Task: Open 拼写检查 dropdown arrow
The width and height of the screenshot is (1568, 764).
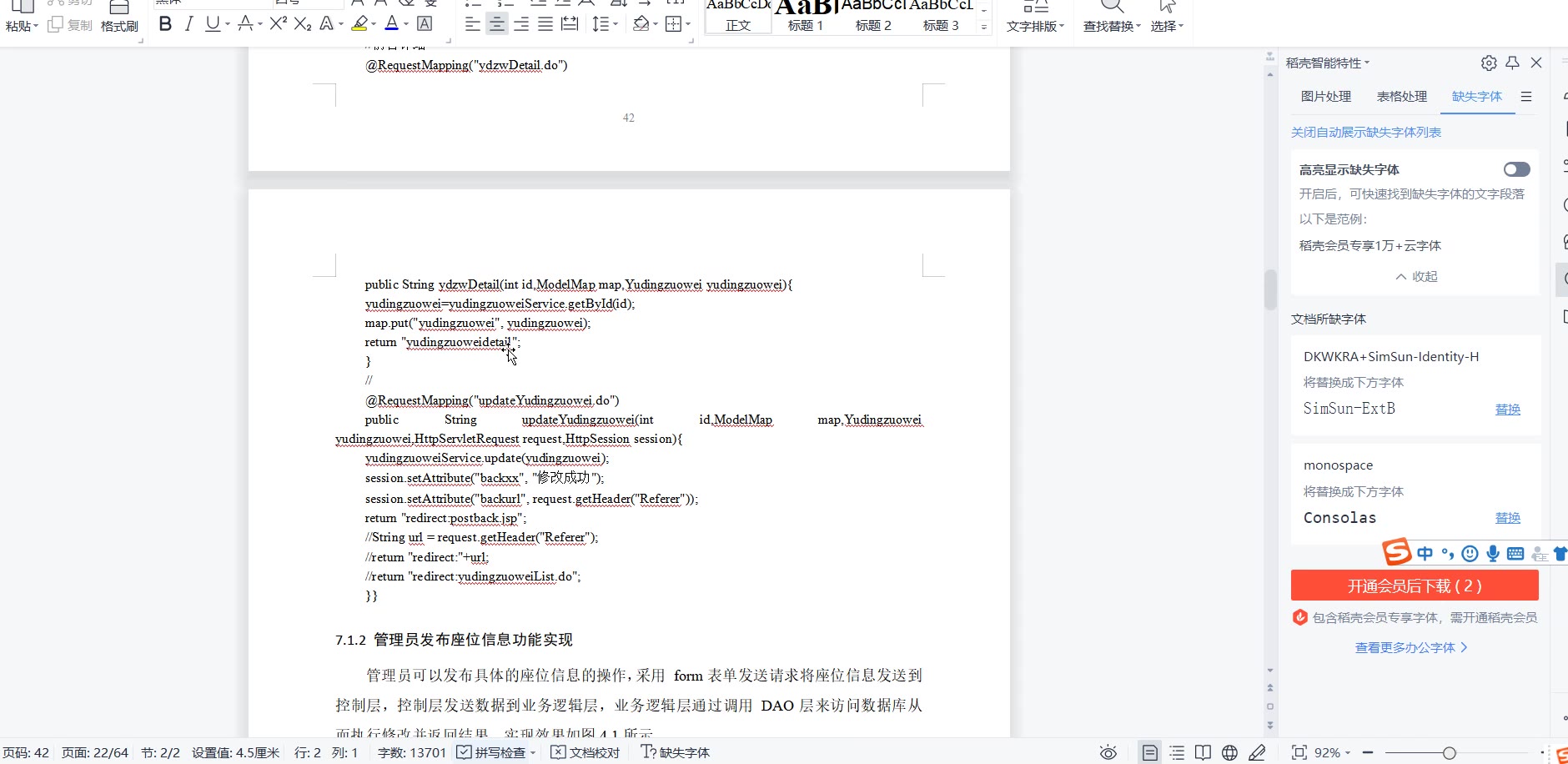Action: (x=533, y=753)
